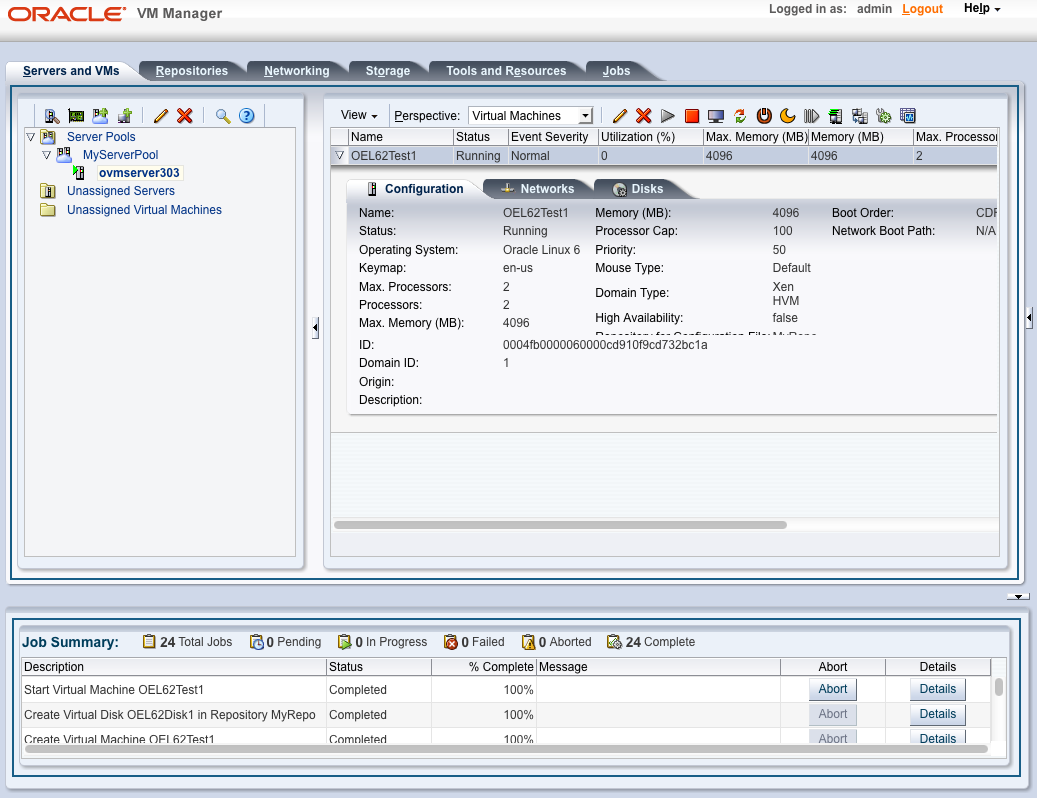
Task: Open the Tools and Resources tab
Action: [506, 71]
